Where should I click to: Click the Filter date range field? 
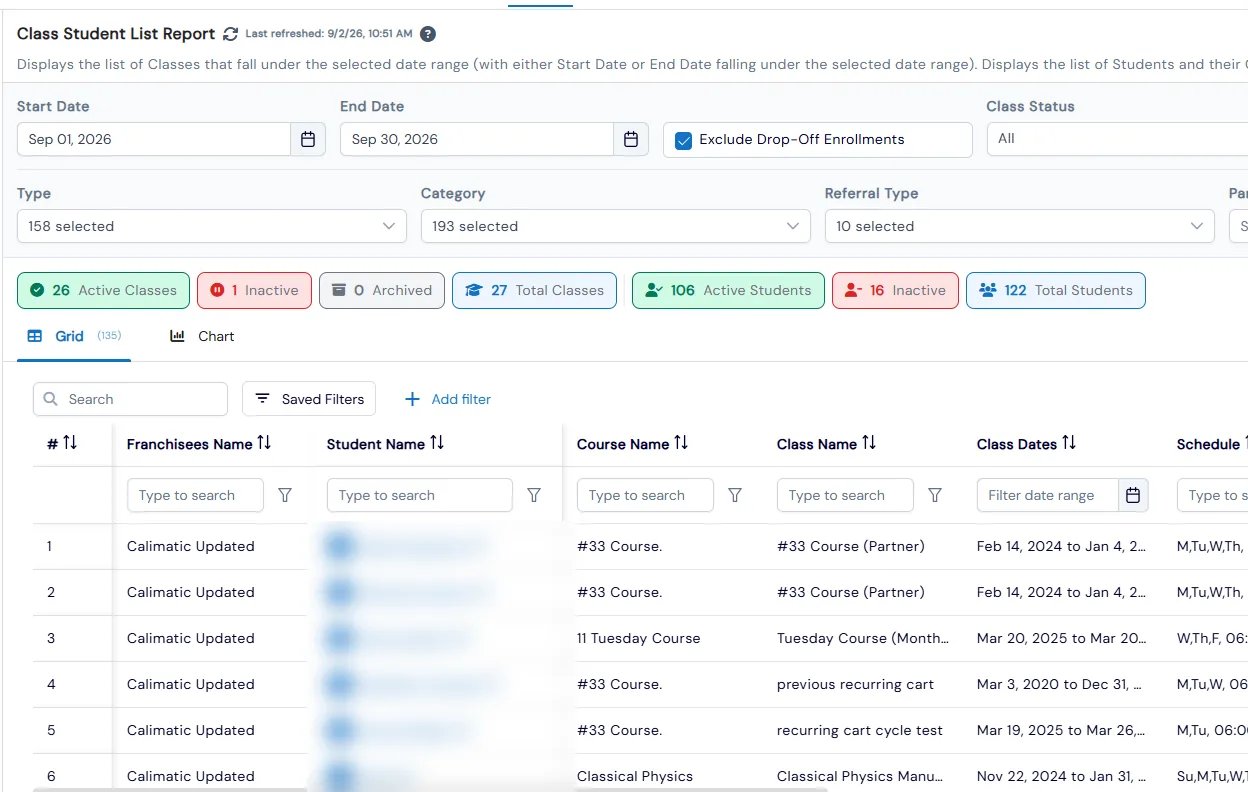(x=1047, y=495)
